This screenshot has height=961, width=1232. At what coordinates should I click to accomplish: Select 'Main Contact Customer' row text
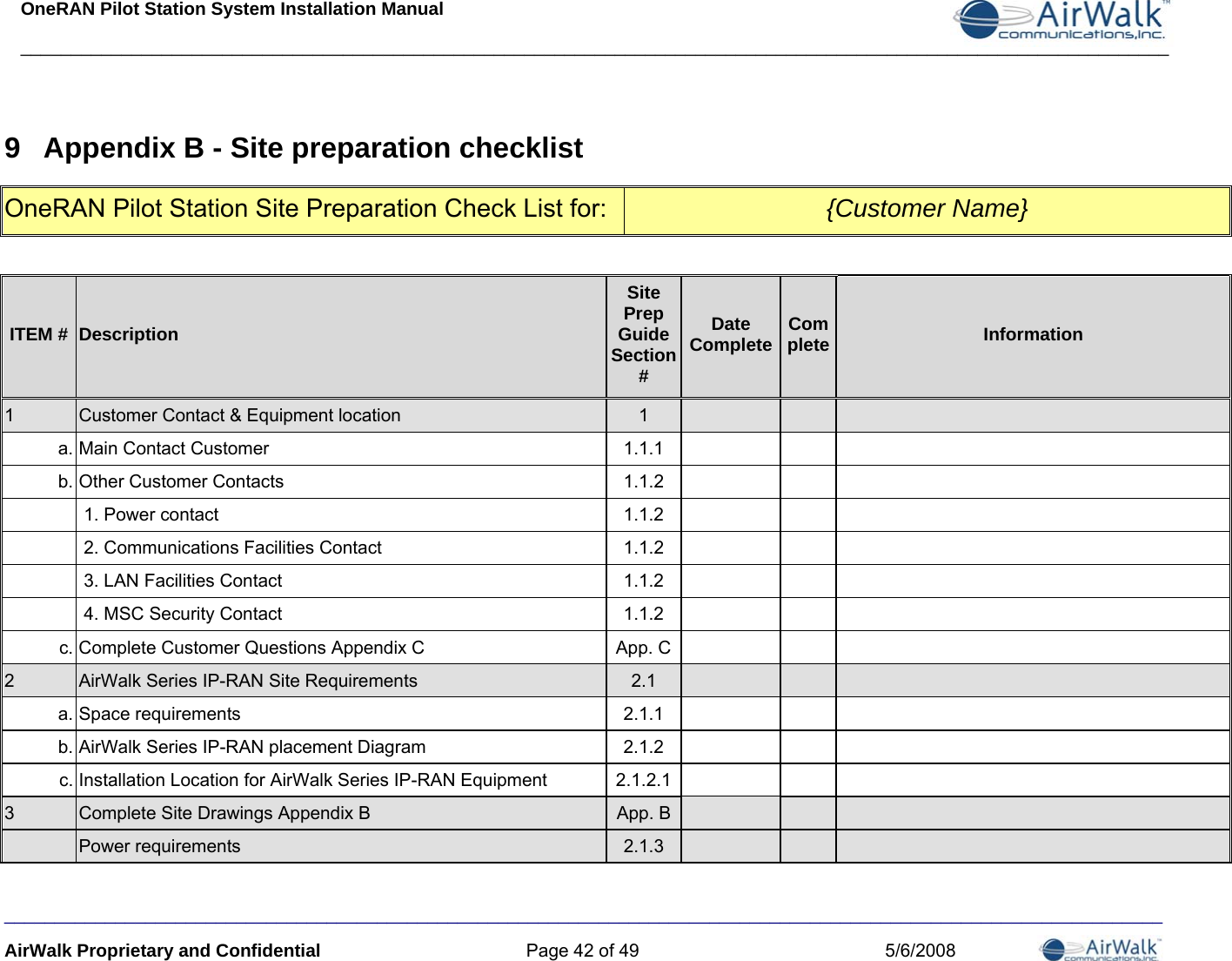[x=174, y=448]
